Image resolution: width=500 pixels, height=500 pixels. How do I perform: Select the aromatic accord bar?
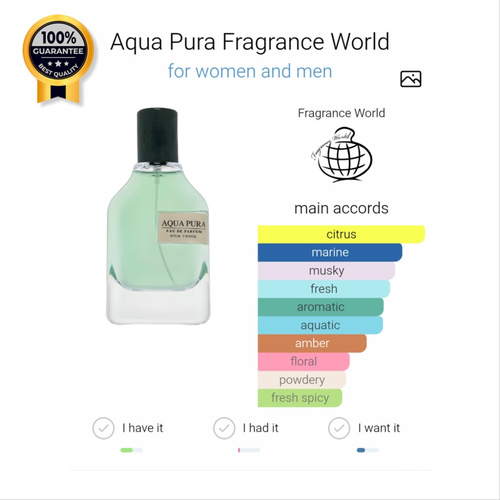[321, 307]
